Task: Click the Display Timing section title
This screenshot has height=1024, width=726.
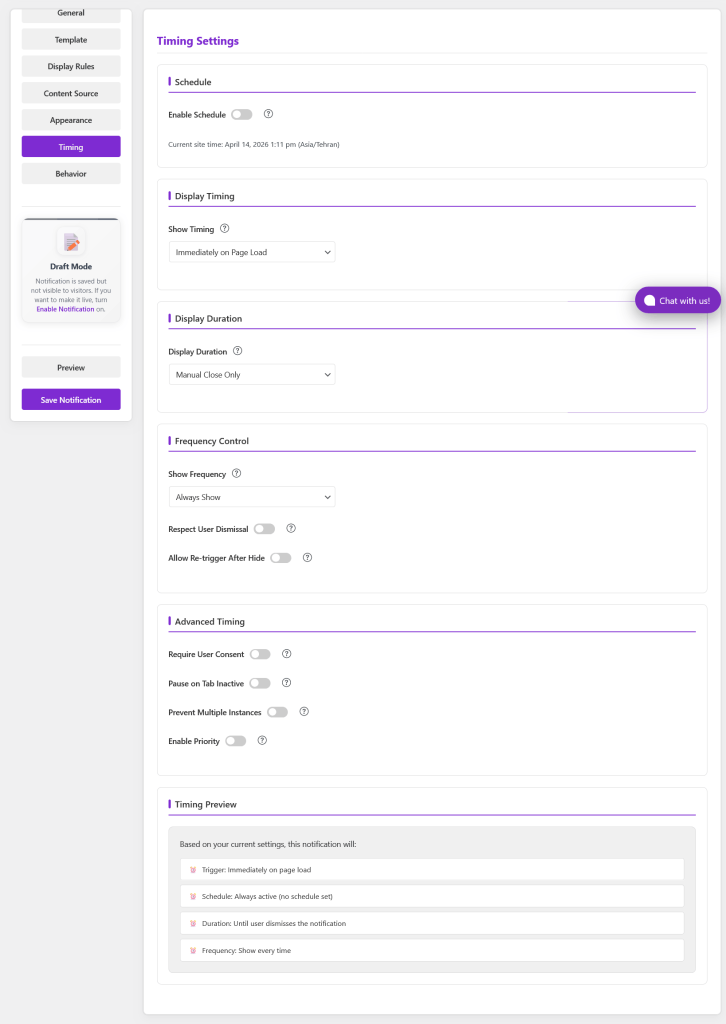Action: (204, 196)
